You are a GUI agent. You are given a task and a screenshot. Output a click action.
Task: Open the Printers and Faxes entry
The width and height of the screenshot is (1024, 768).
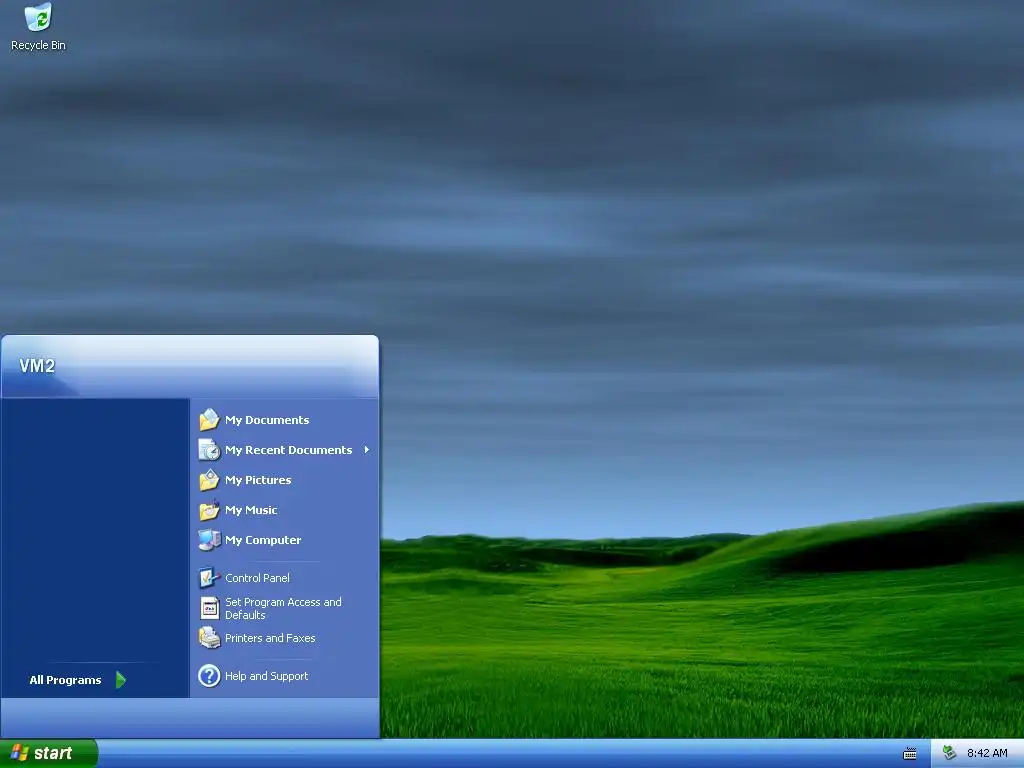click(285, 638)
